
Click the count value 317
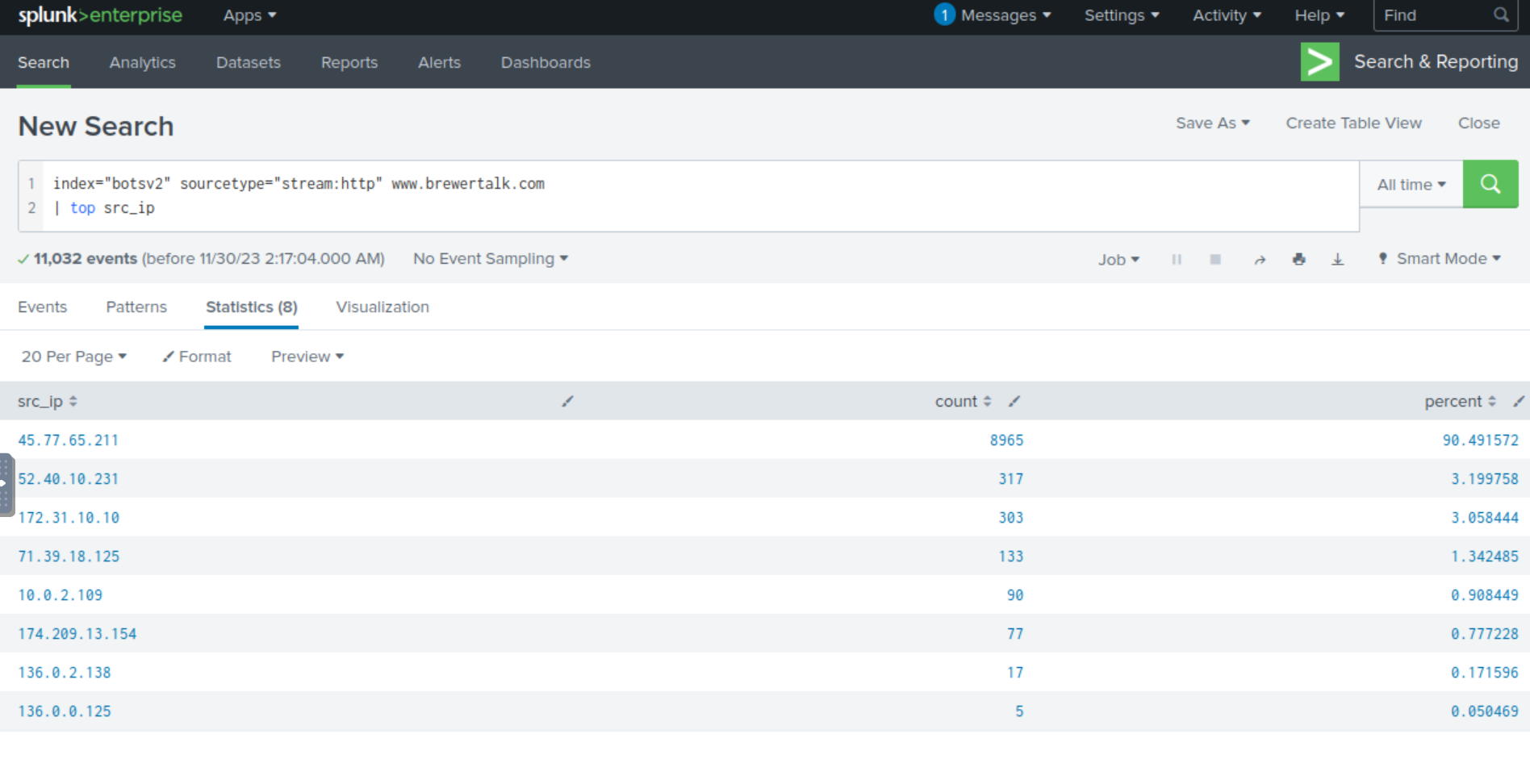1010,479
